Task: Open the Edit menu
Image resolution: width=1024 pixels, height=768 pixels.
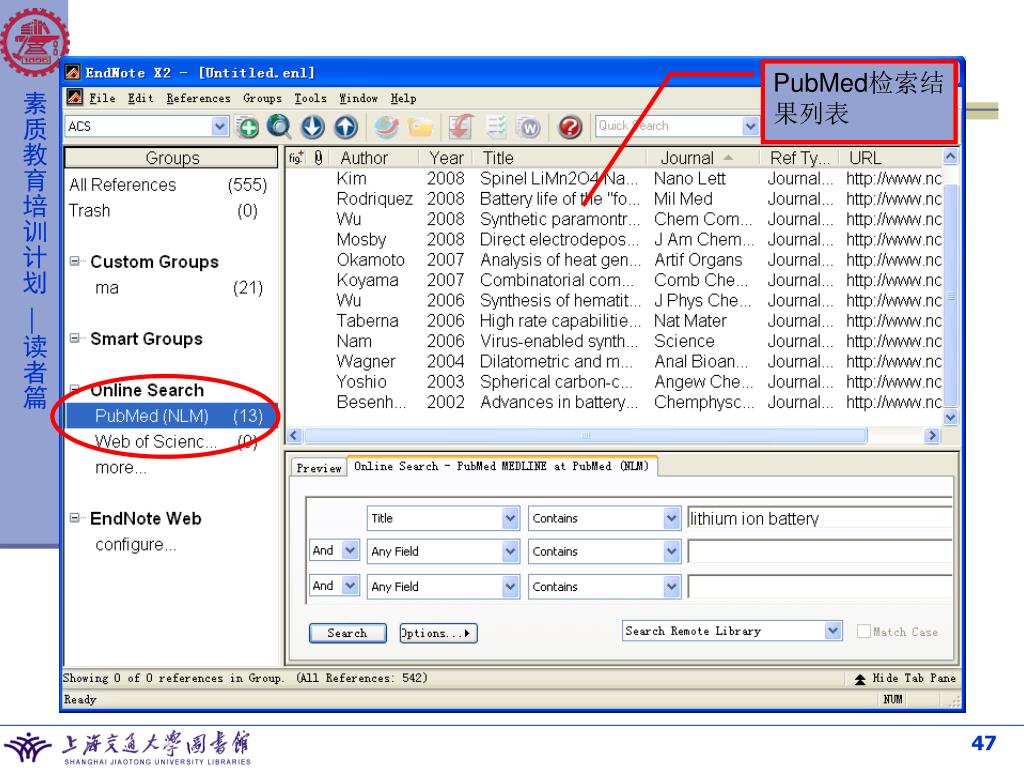Action: (140, 98)
